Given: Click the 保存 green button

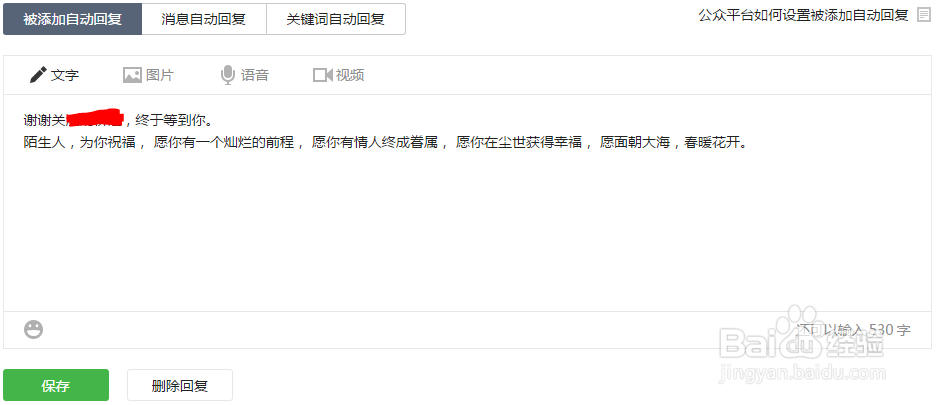Looking at the screenshot, I should pos(56,385).
